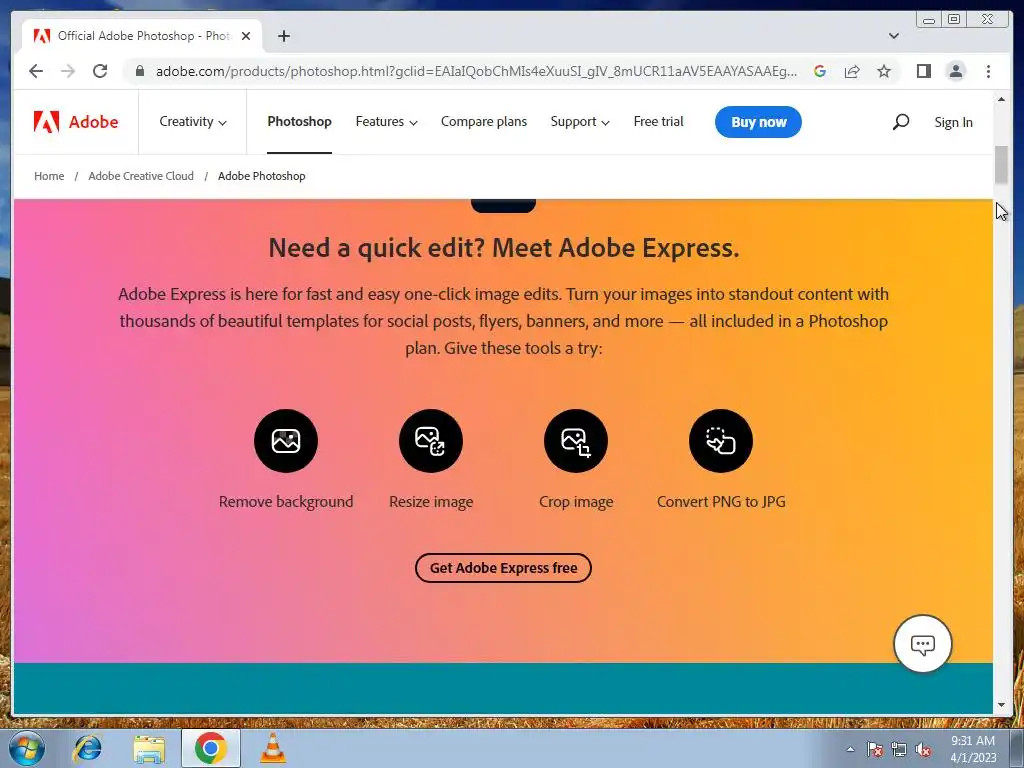Click the page vertical scrollbar thumb
This screenshot has width=1024, height=768.
(x=1001, y=165)
